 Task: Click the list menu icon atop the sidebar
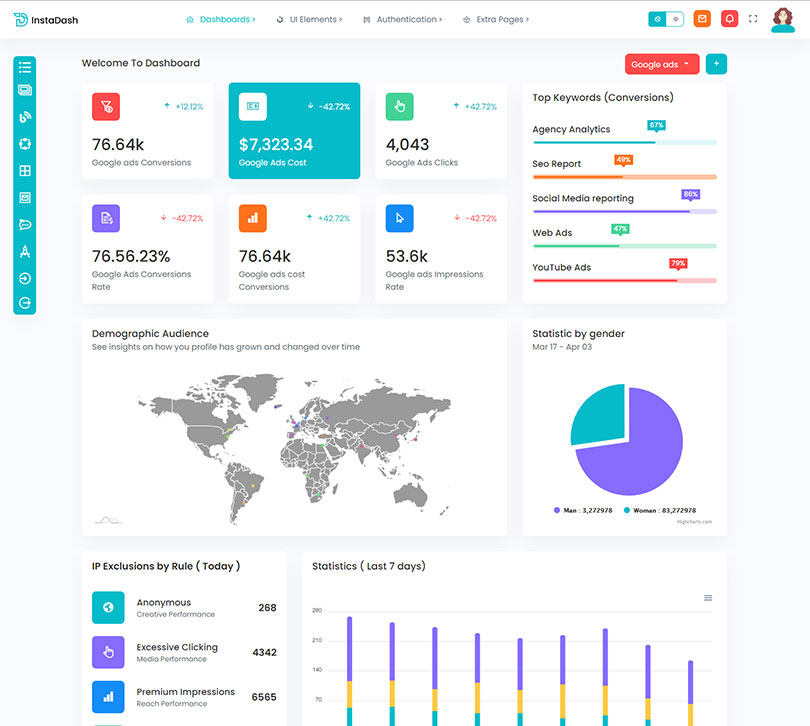pyautogui.click(x=25, y=67)
